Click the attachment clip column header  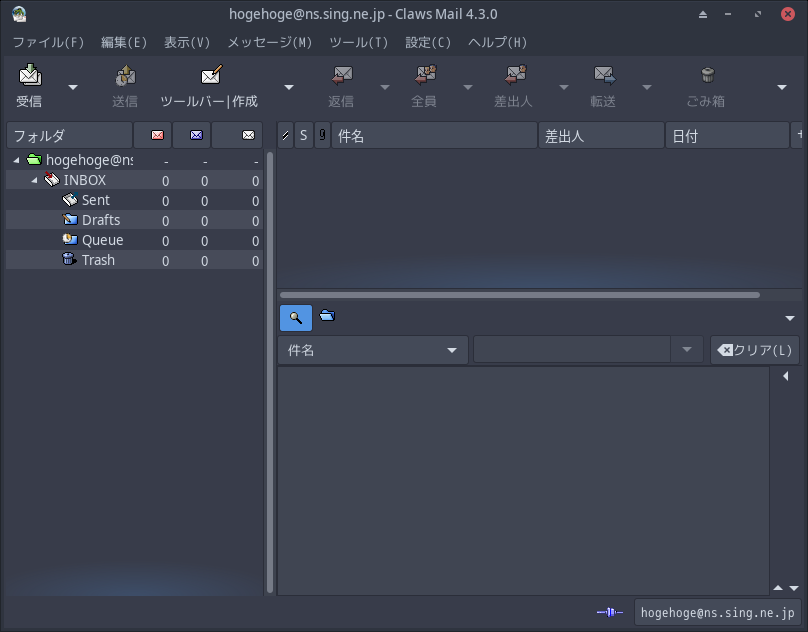(323, 136)
